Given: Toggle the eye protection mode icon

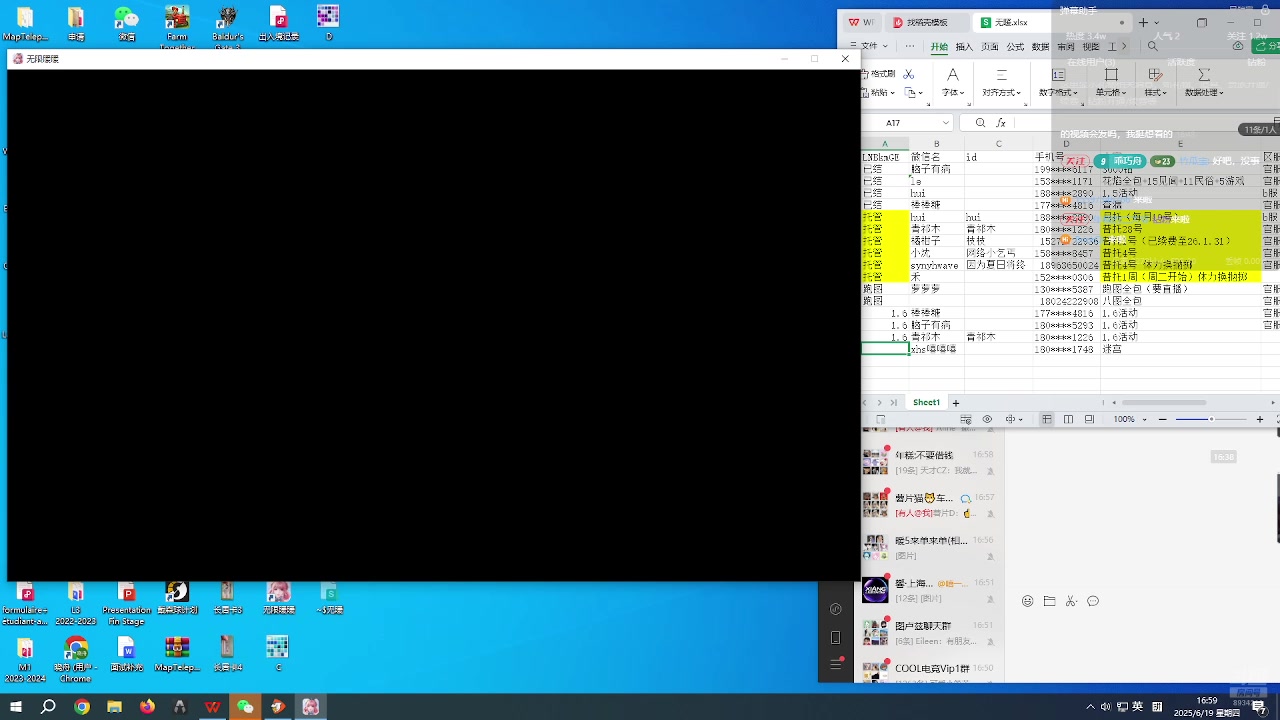Looking at the screenshot, I should 987,419.
